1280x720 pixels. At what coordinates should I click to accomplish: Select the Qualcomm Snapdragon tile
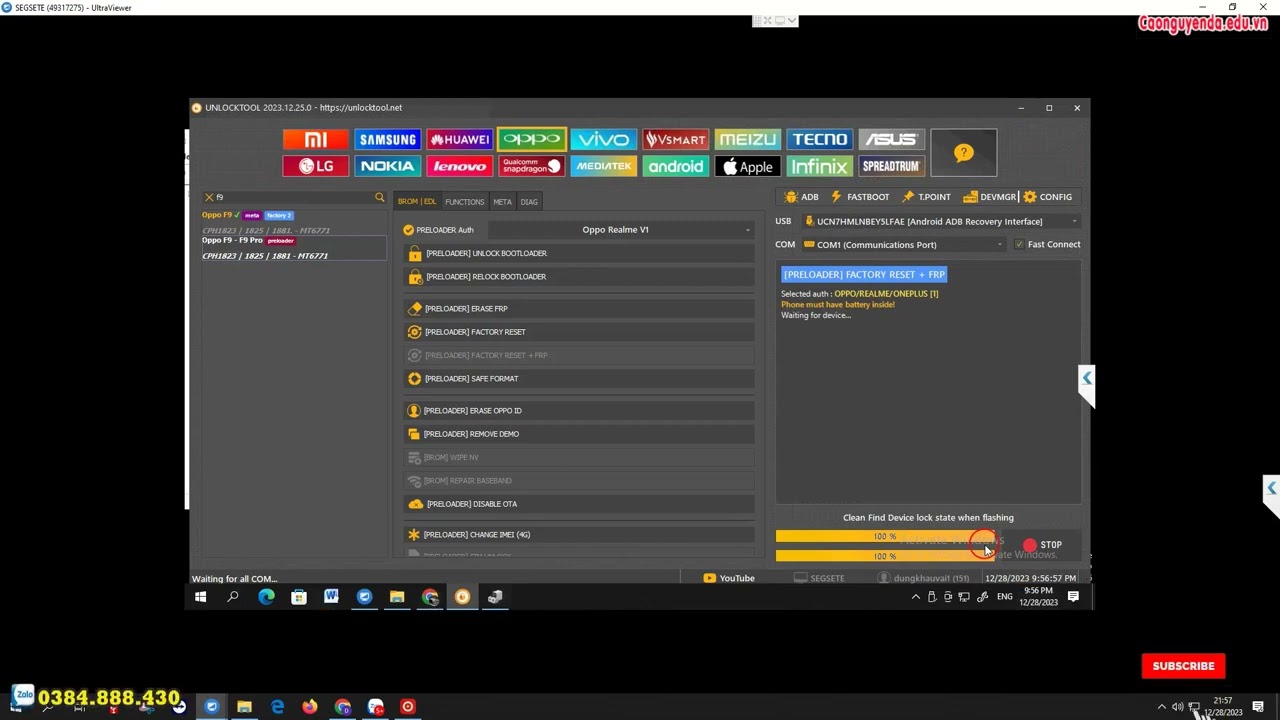point(531,167)
